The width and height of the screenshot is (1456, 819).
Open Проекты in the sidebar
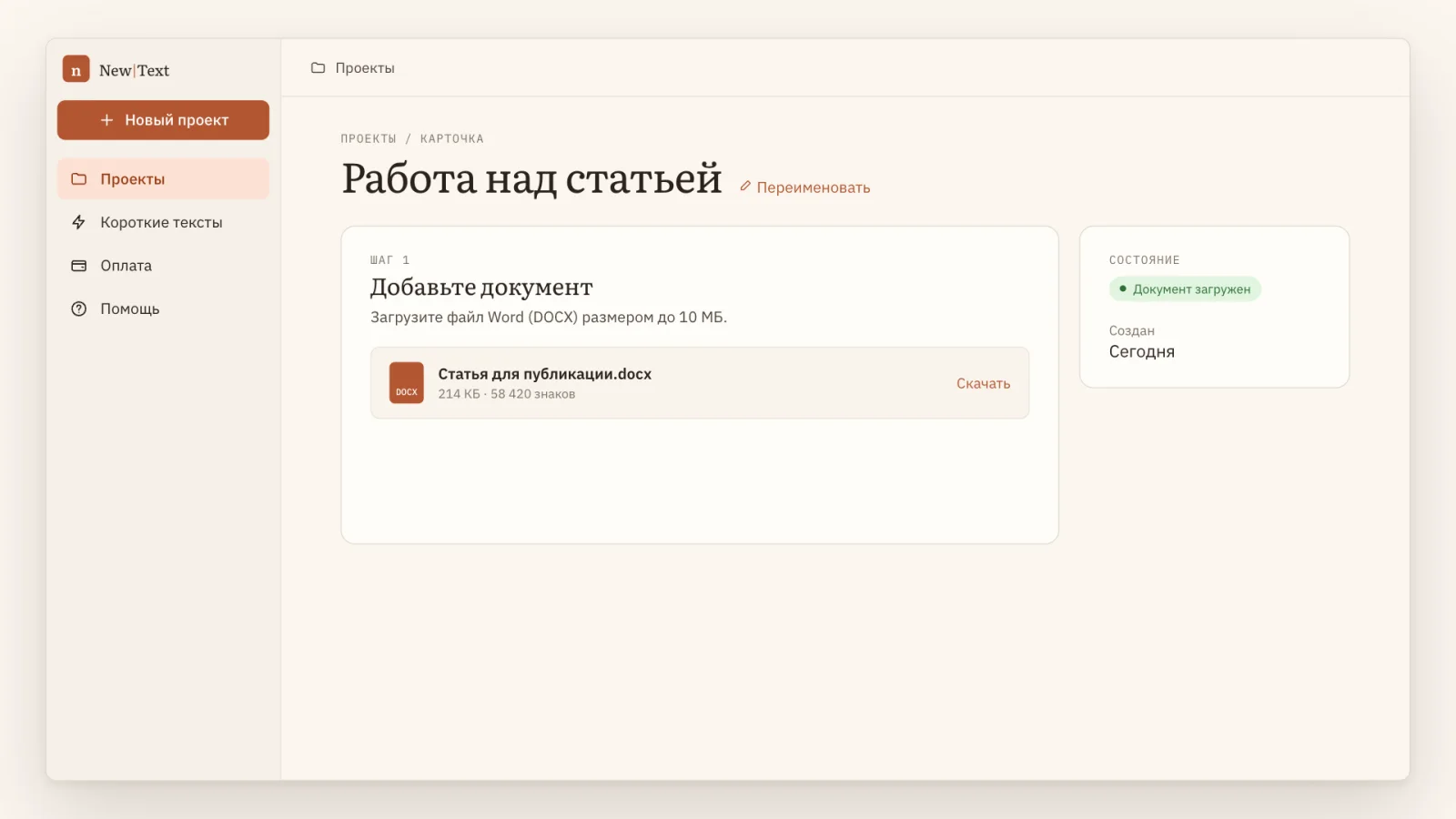(163, 179)
